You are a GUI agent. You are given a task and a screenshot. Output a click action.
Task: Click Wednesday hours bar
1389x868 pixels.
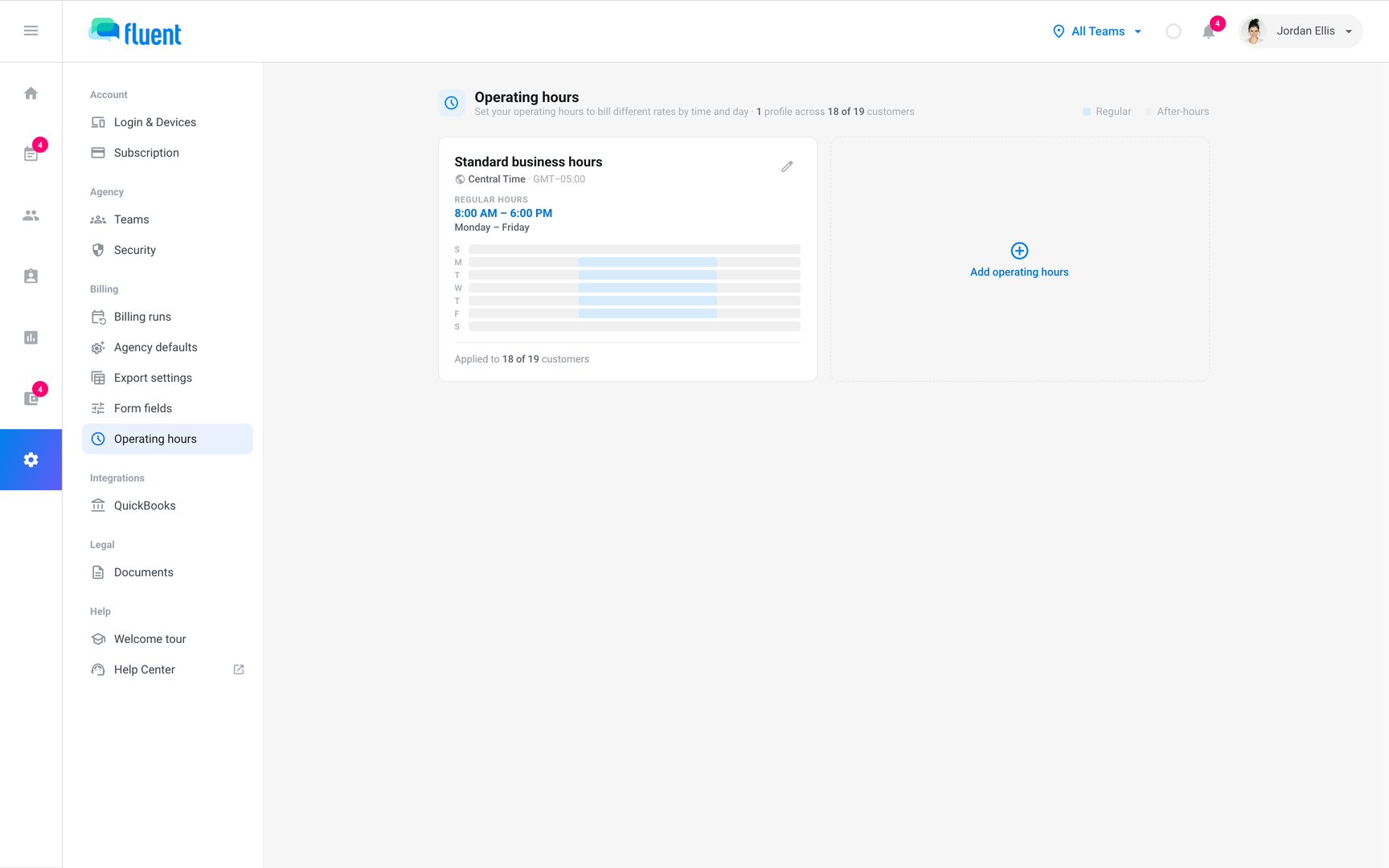point(634,288)
